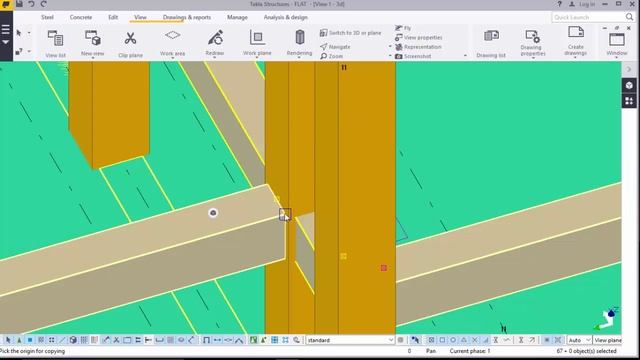Expand the Rendering dropdown arrow

tap(299, 58)
